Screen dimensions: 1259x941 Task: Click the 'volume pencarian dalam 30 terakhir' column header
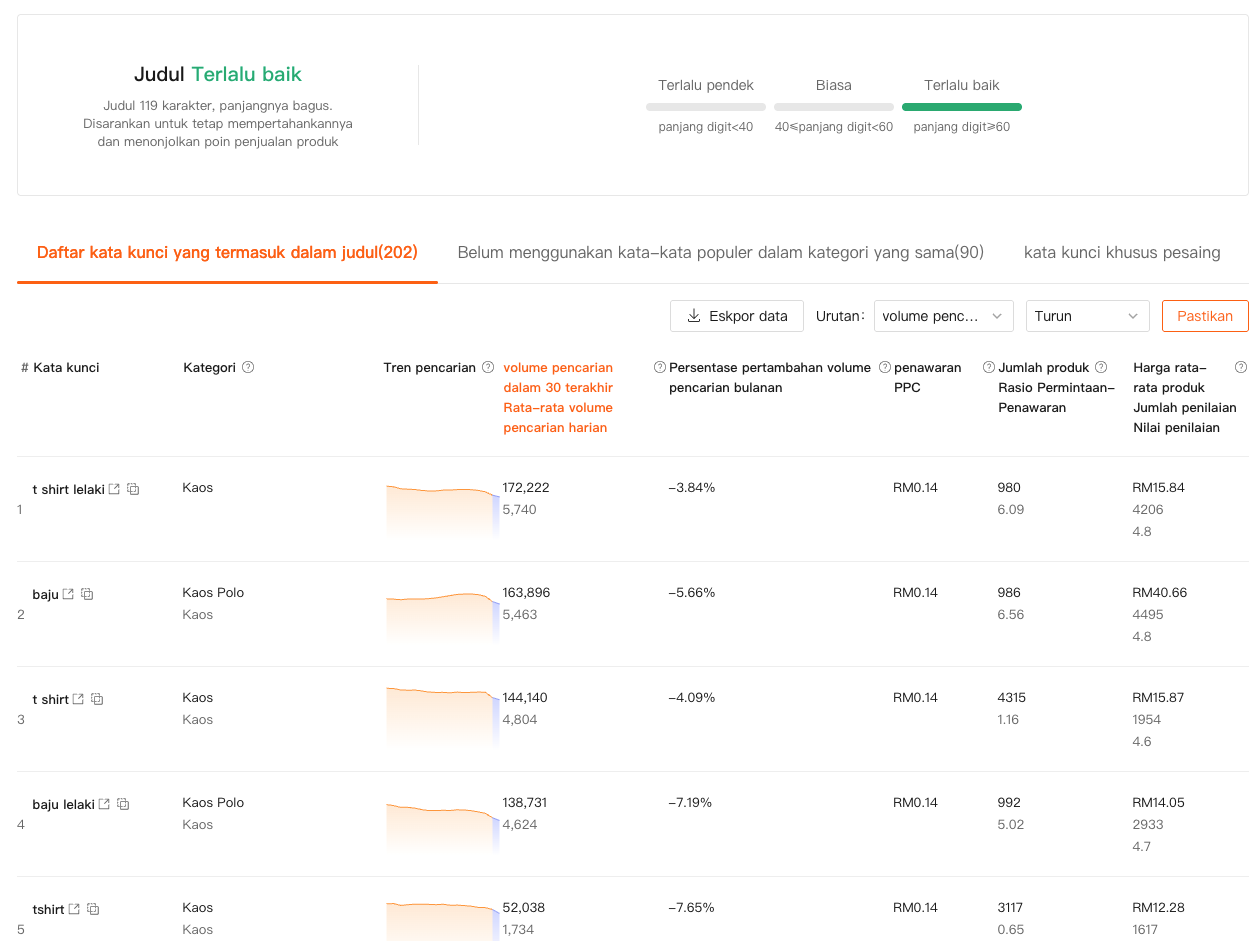coord(558,397)
